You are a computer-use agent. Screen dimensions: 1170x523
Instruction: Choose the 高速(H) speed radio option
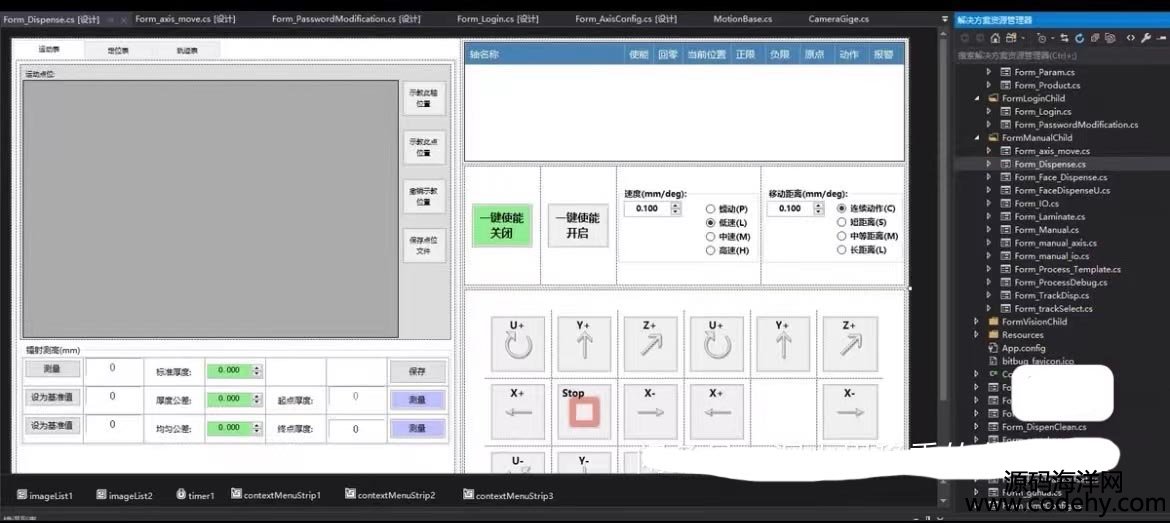[710, 250]
